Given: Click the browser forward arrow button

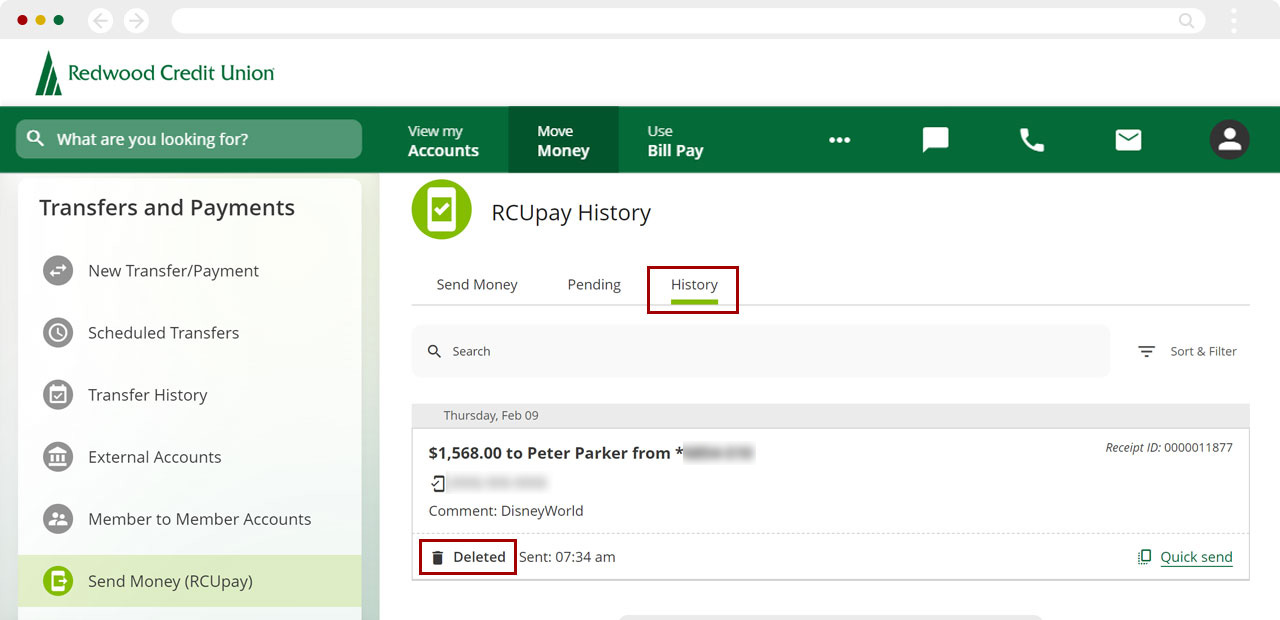Looking at the screenshot, I should click(x=136, y=20).
